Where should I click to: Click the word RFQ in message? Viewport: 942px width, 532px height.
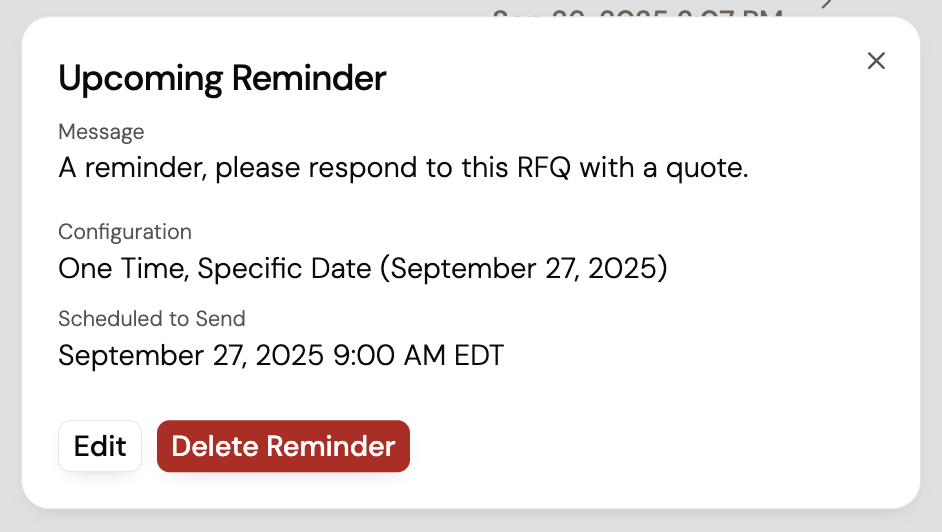542,168
